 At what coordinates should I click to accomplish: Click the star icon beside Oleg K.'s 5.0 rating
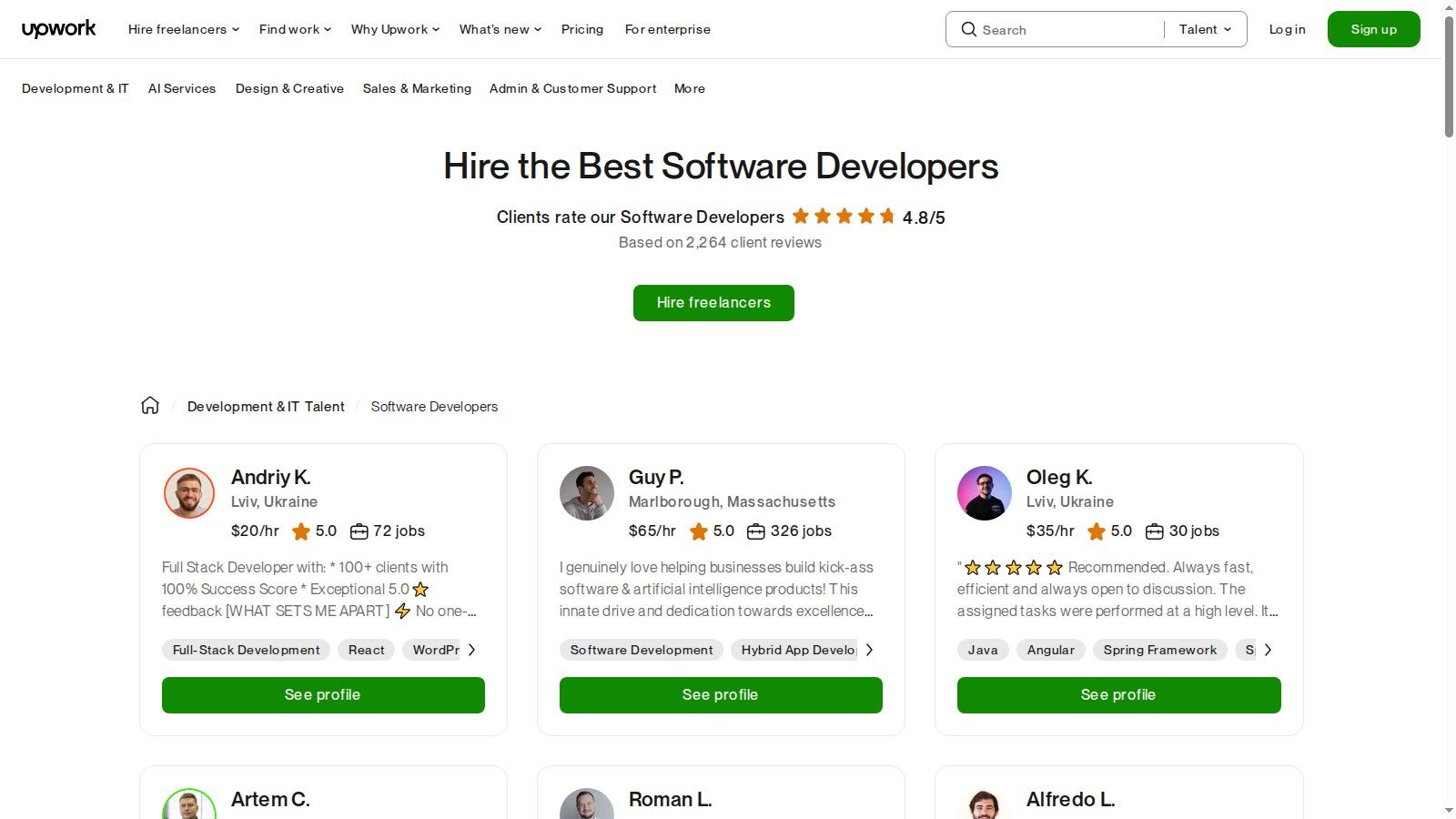pyautogui.click(x=1097, y=531)
